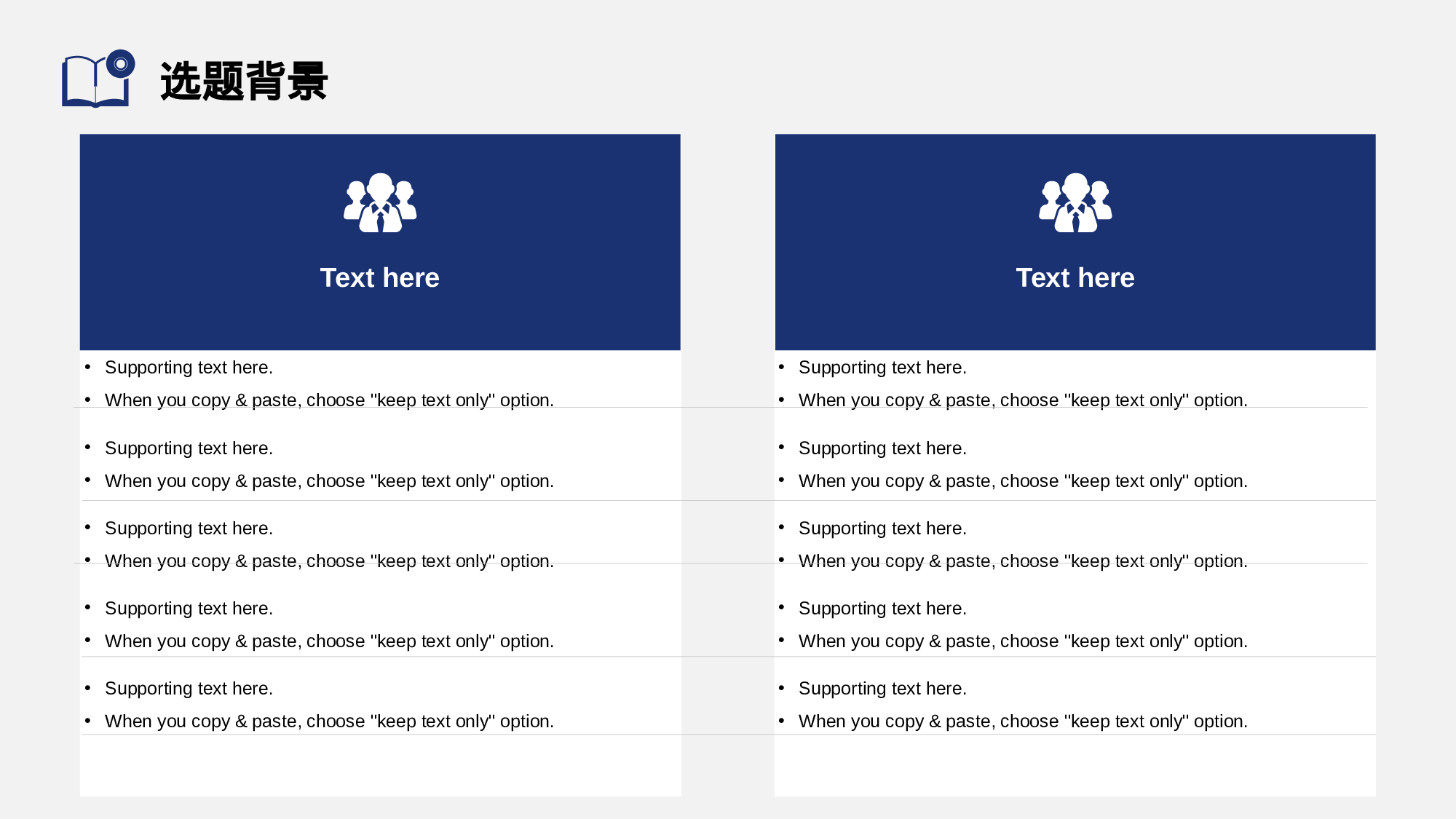This screenshot has height=819, width=1456.
Task: Select the people group icon in left panel
Action: [380, 203]
